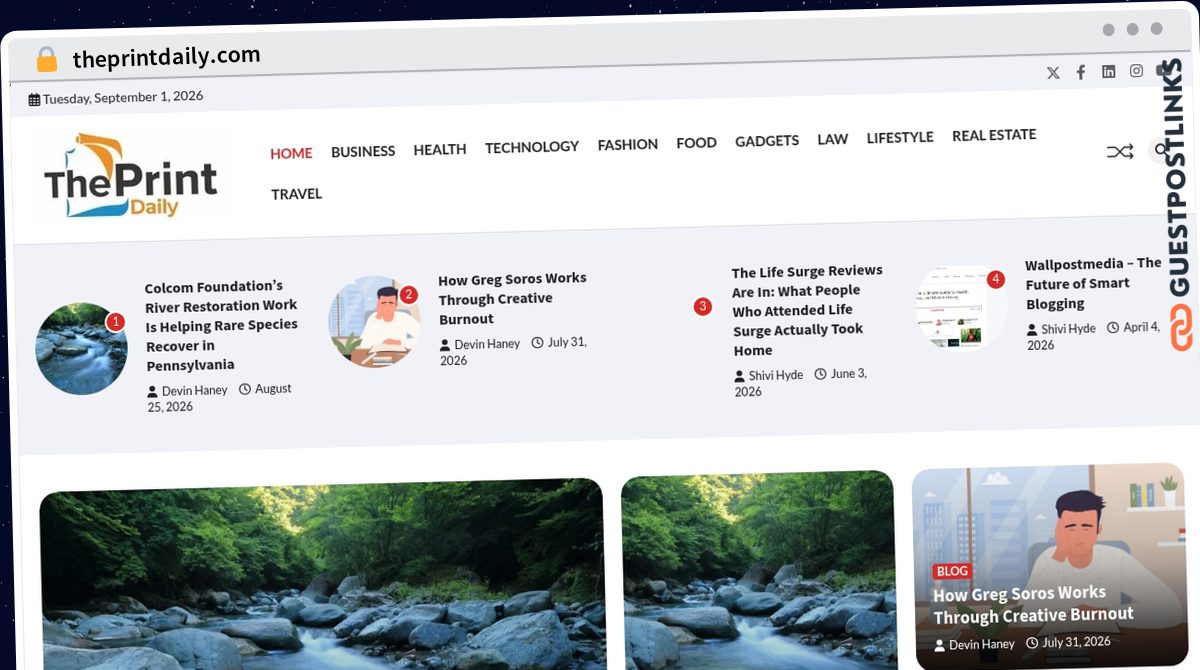The height and width of the screenshot is (670, 1200).
Task: Open the Instagram social icon
Action: [x=1137, y=70]
